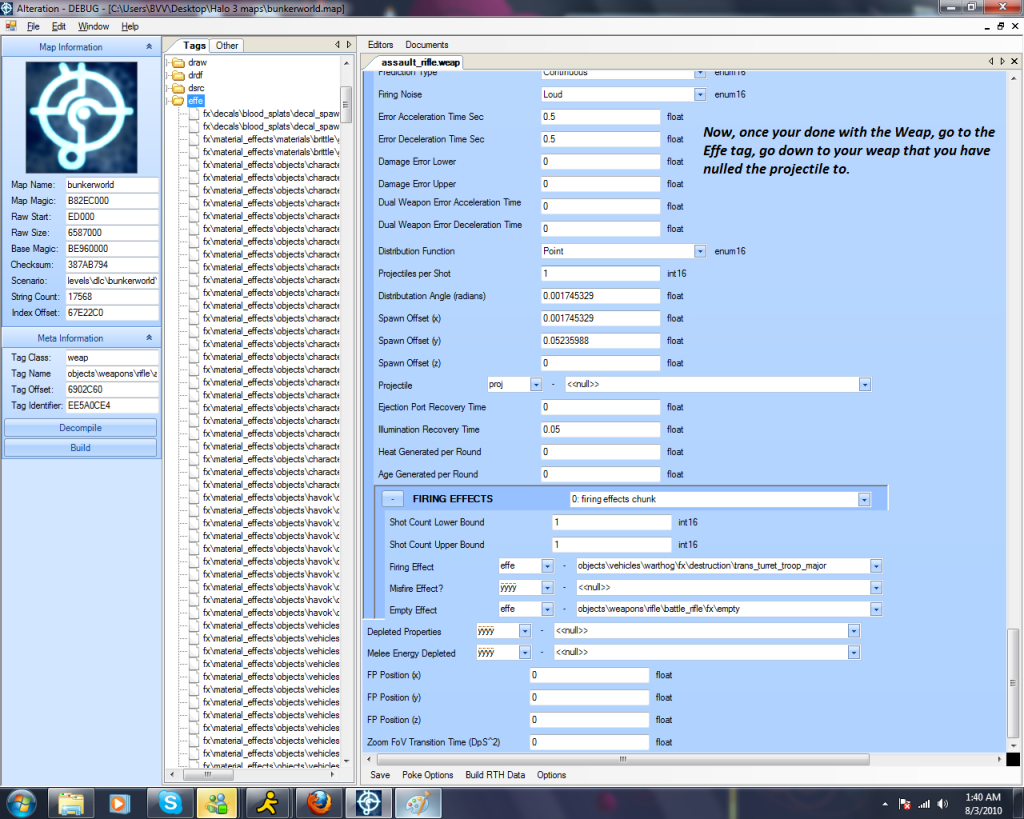Collapse the Map Information panel

click(x=149, y=47)
